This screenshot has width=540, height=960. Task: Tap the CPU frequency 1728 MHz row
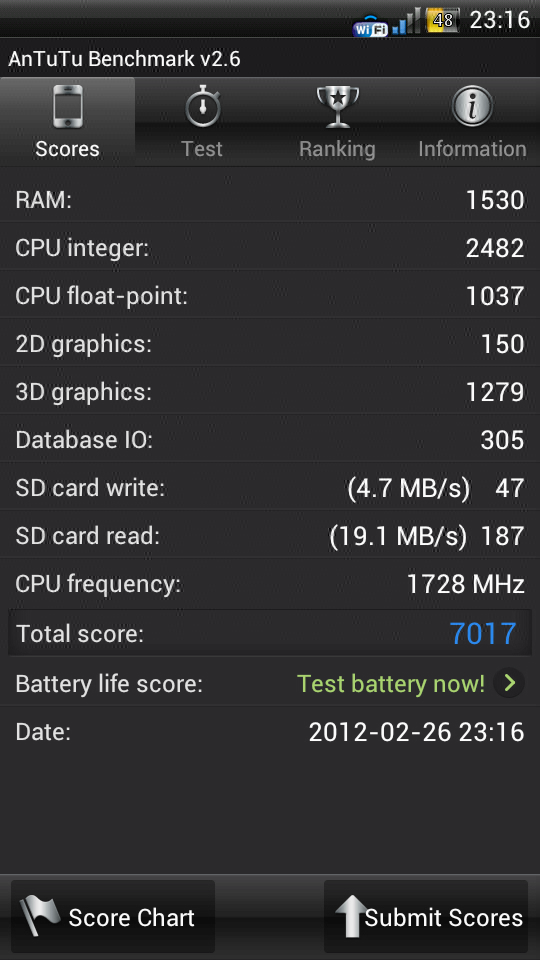click(270, 584)
